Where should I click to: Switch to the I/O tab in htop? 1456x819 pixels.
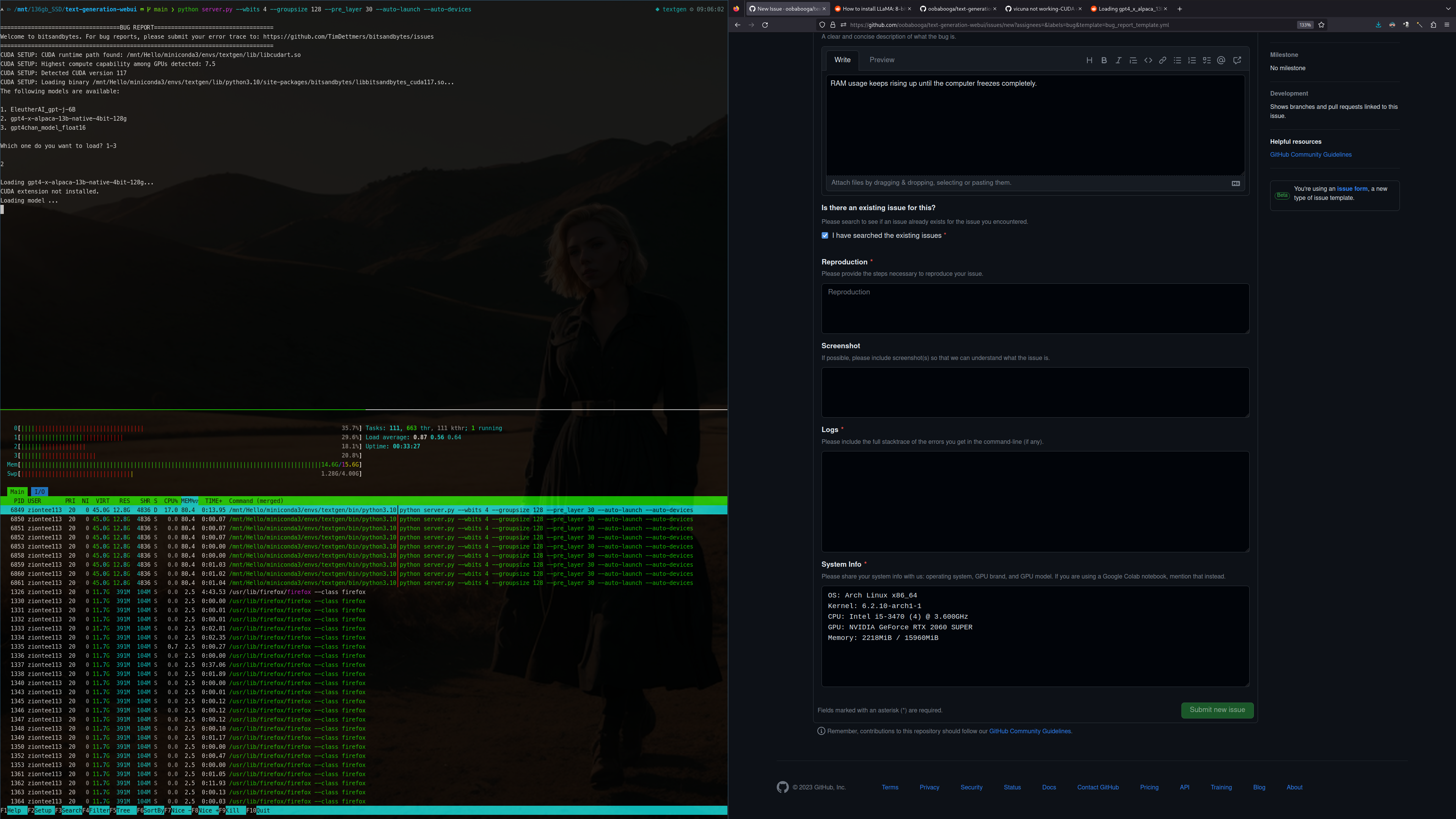click(39, 491)
